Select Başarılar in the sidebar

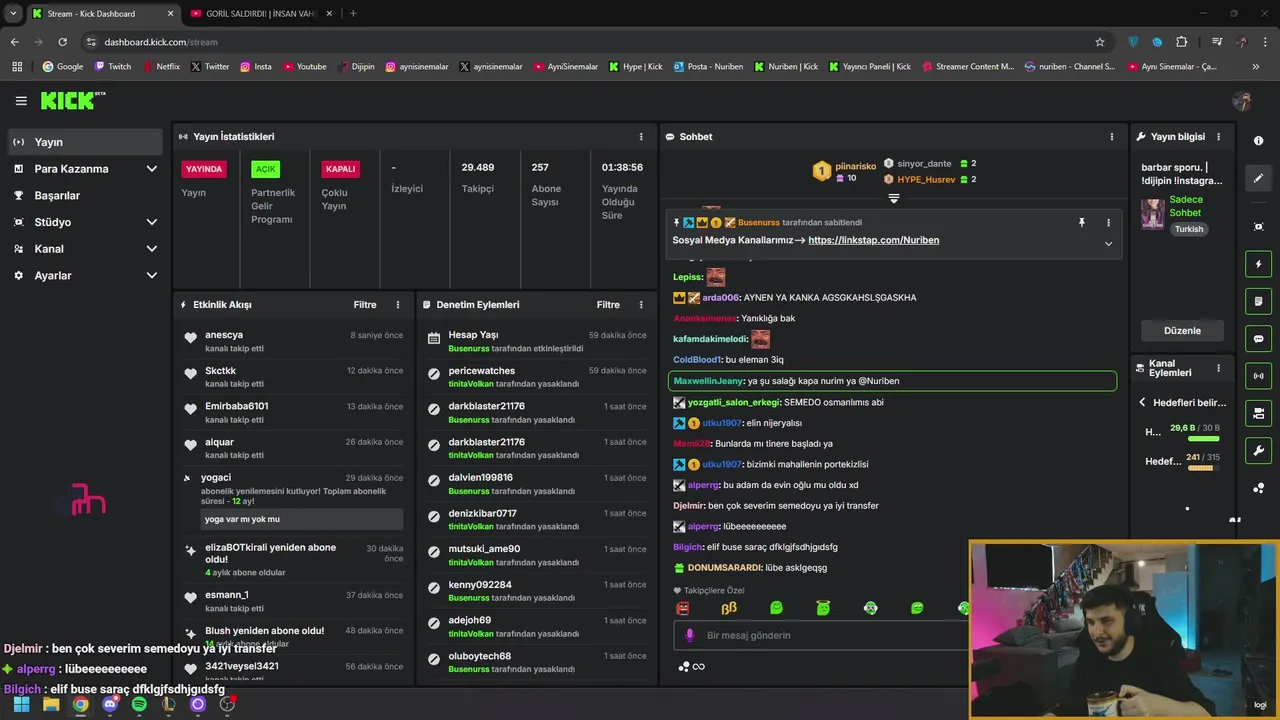[x=85, y=196]
